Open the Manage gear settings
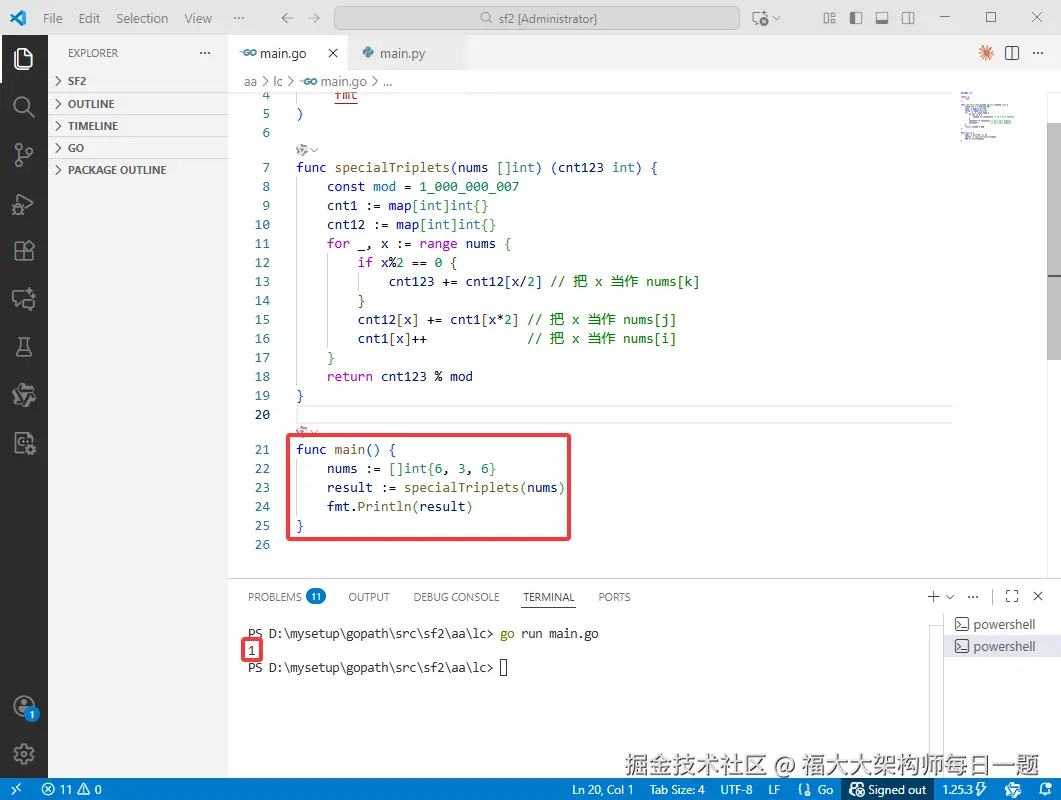Image resolution: width=1061 pixels, height=800 pixels. 24,754
